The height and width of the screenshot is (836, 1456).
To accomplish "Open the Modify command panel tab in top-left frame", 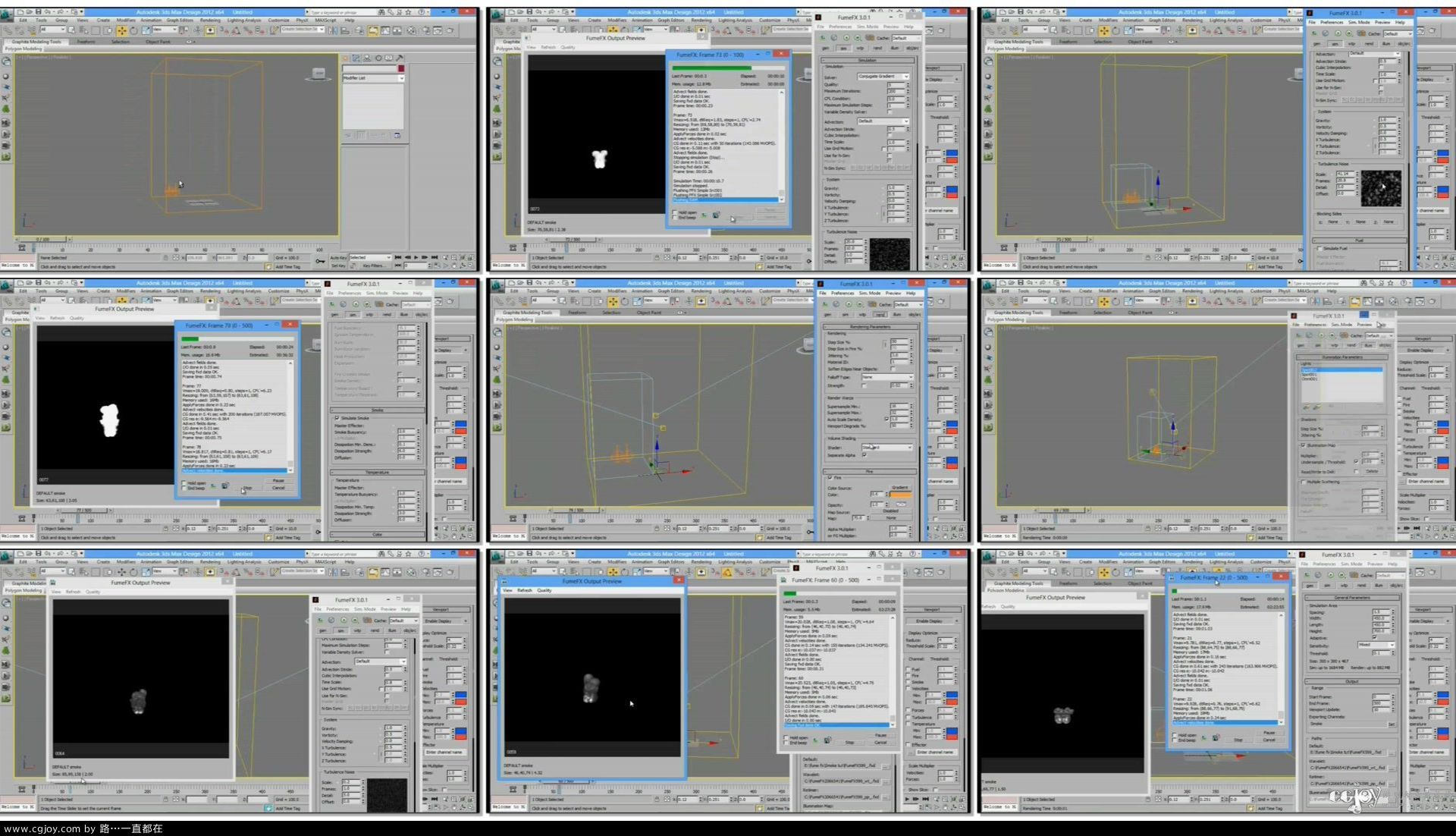I will [x=356, y=58].
